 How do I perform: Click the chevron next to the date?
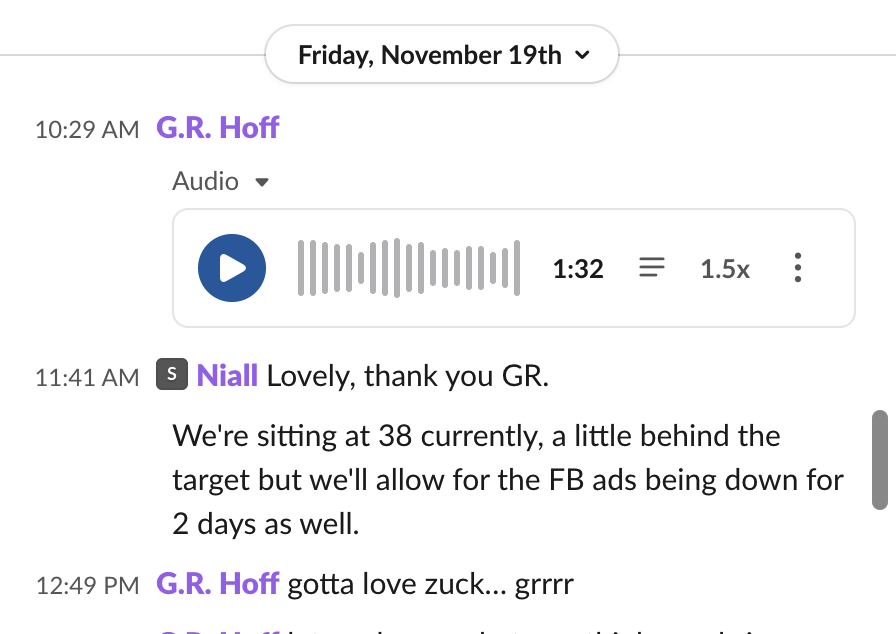coord(583,55)
